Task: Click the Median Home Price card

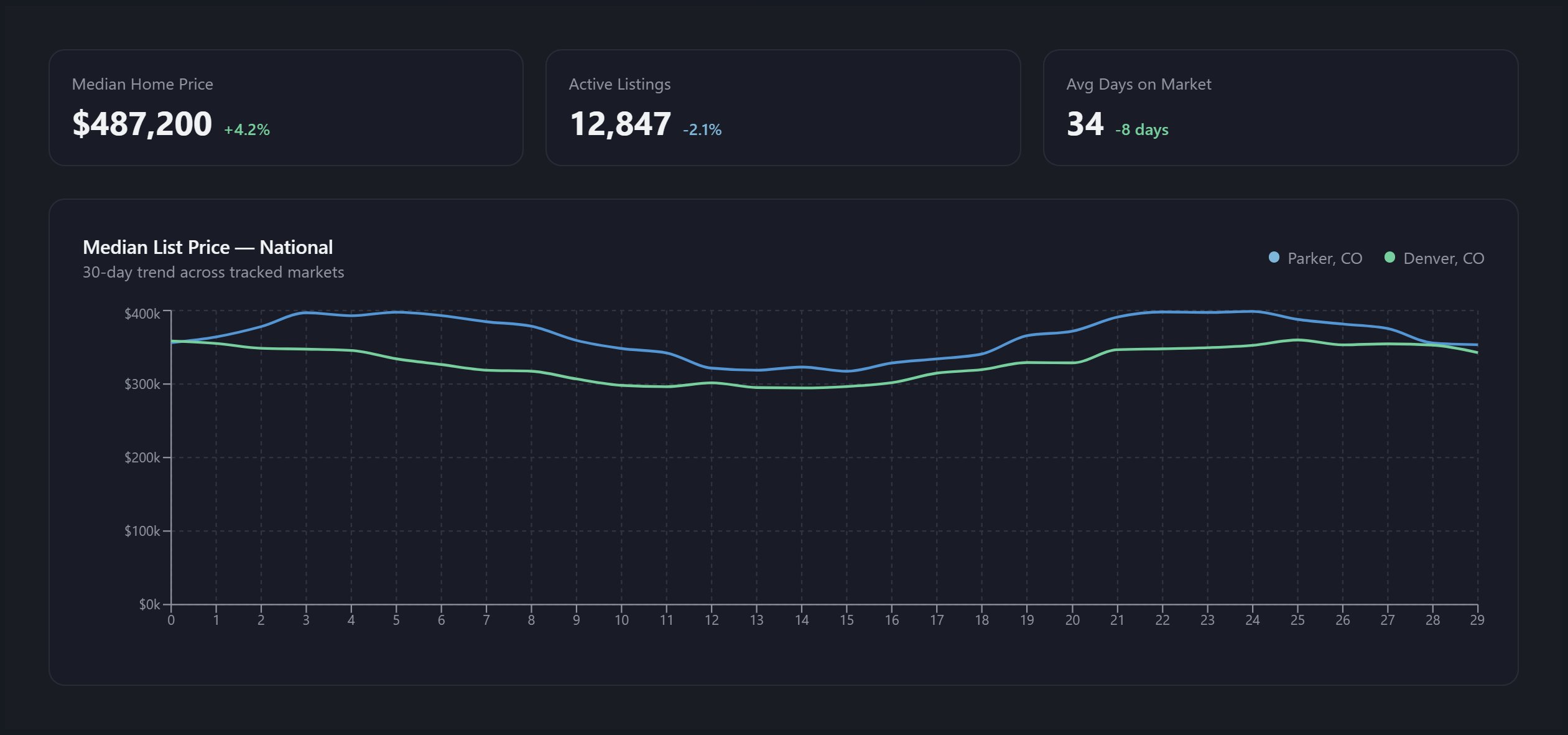Action: coord(286,108)
